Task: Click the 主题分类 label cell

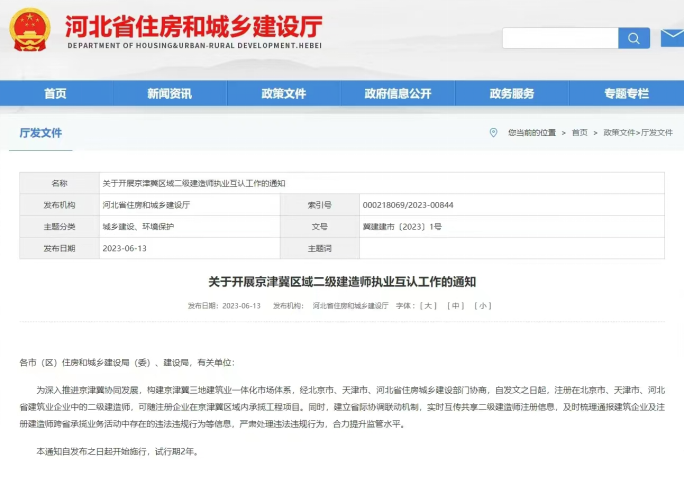Action: (59, 227)
